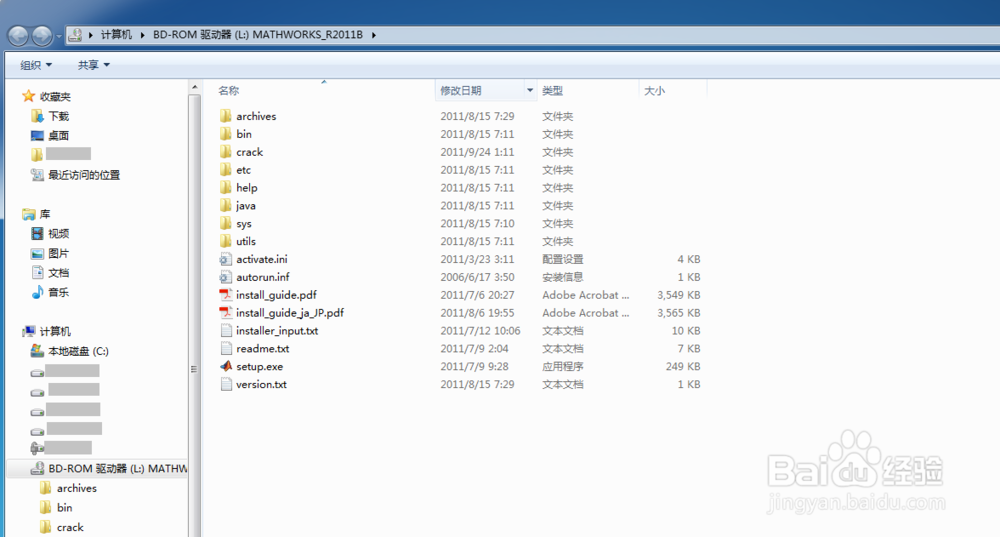Select the install_guide.pdf PDF icon

click(225, 295)
